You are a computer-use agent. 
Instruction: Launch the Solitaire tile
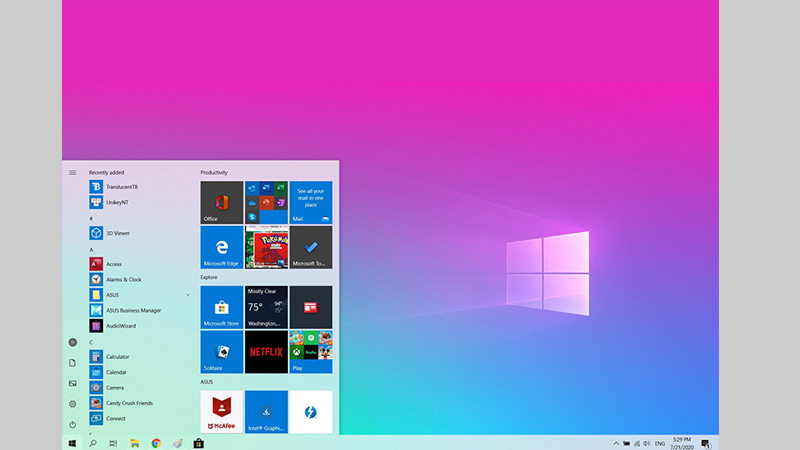221,352
